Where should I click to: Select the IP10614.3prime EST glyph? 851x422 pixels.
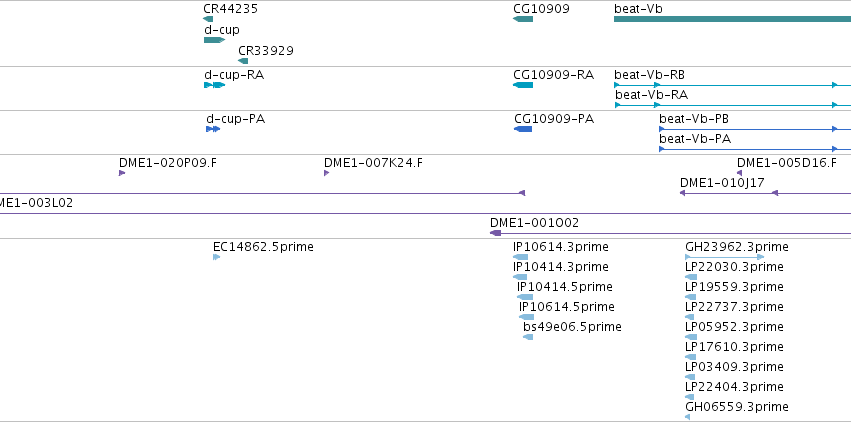tap(520, 257)
